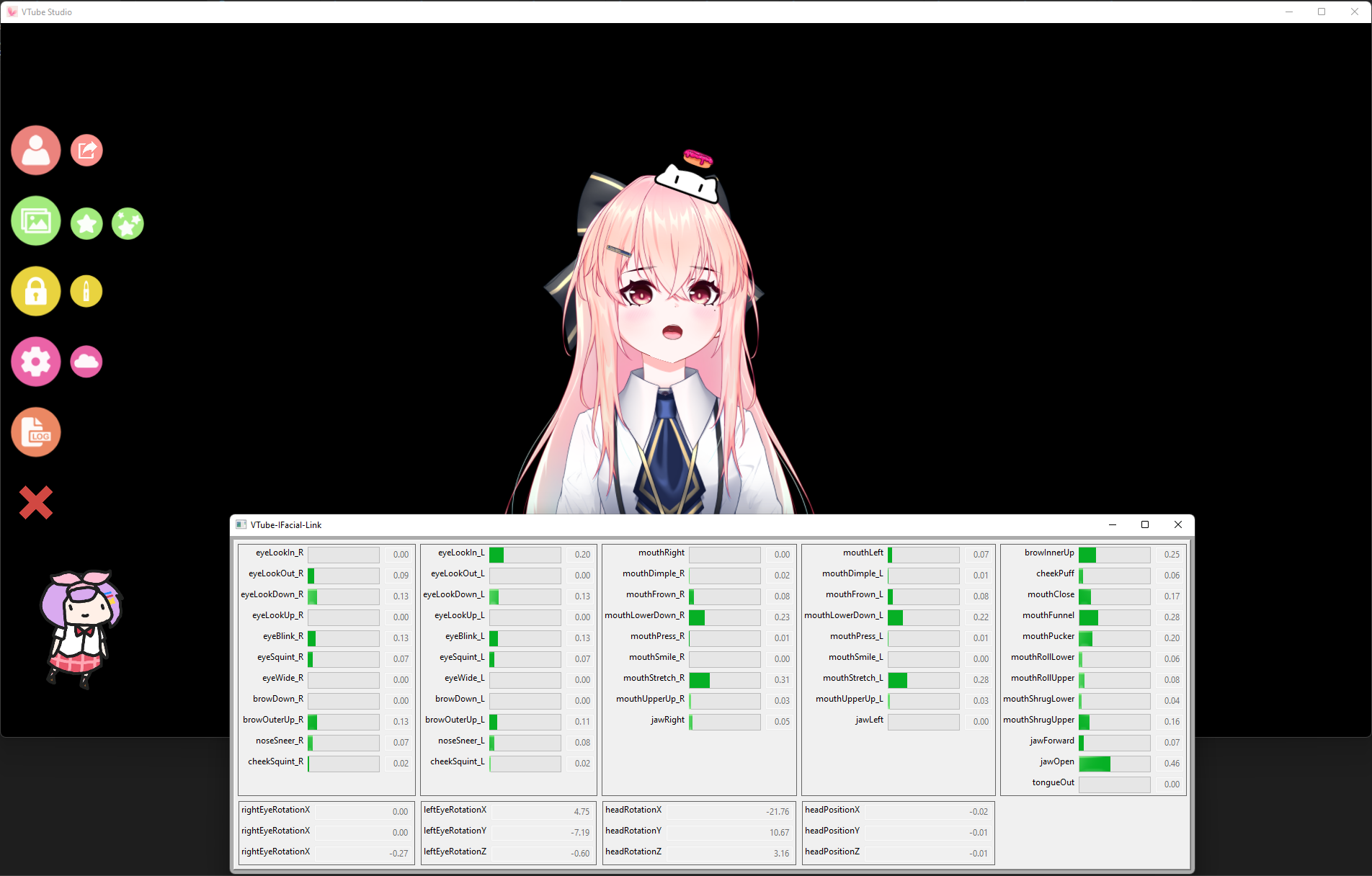1372x876 pixels.
Task: Click the headRotationY value field
Action: coord(730,833)
